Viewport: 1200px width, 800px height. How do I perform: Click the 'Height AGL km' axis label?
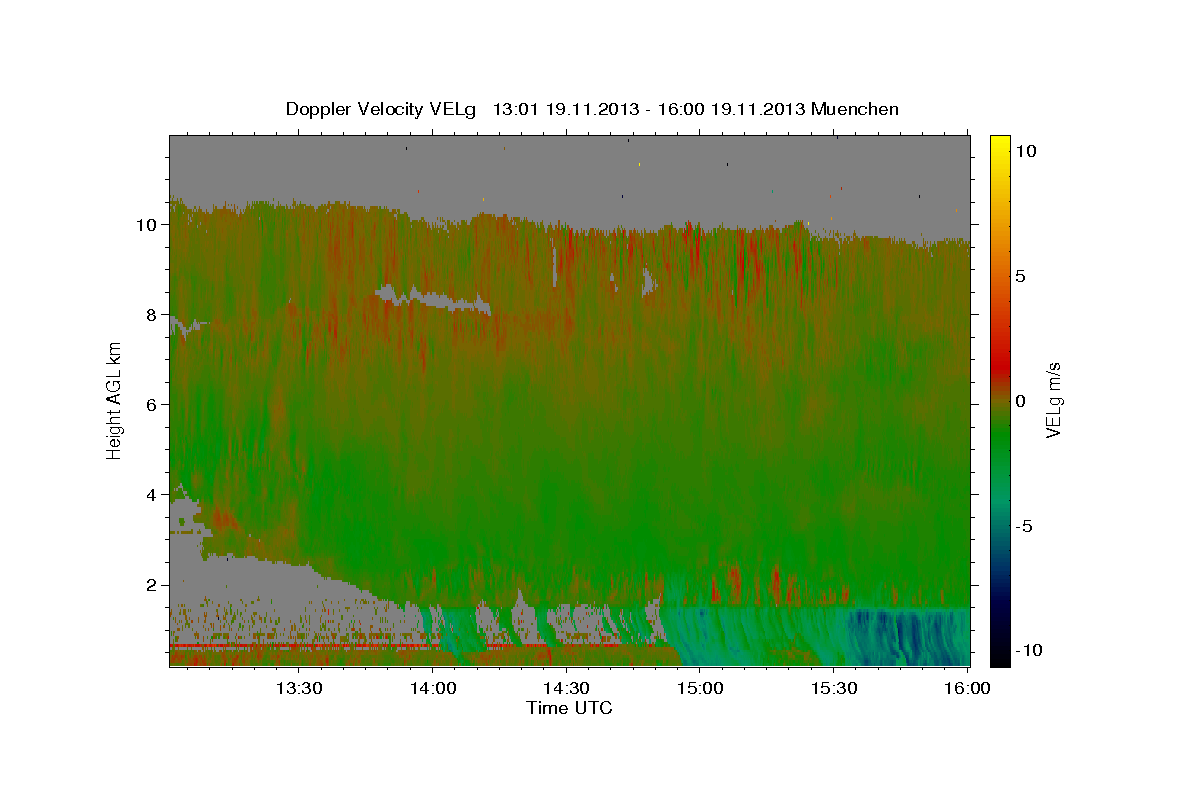[x=114, y=400]
